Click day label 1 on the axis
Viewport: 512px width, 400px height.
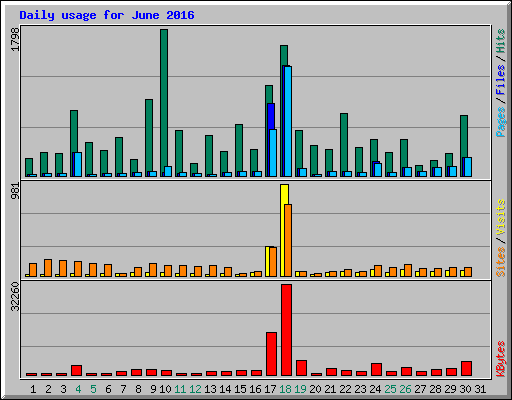[x=33, y=389]
